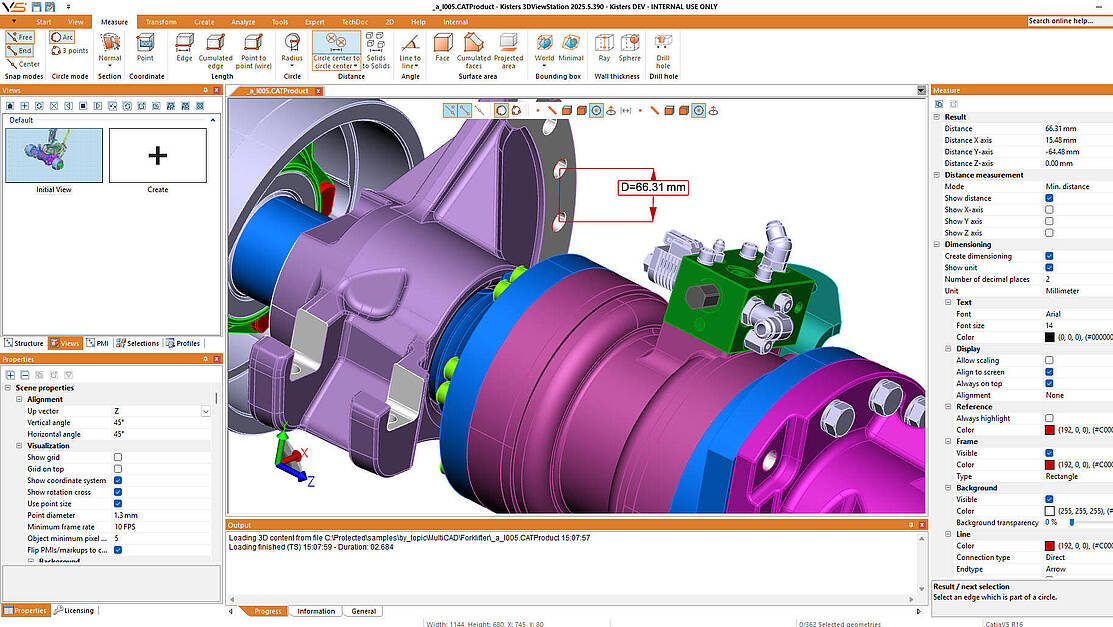Click the Drill hole measurement icon

coord(663,47)
